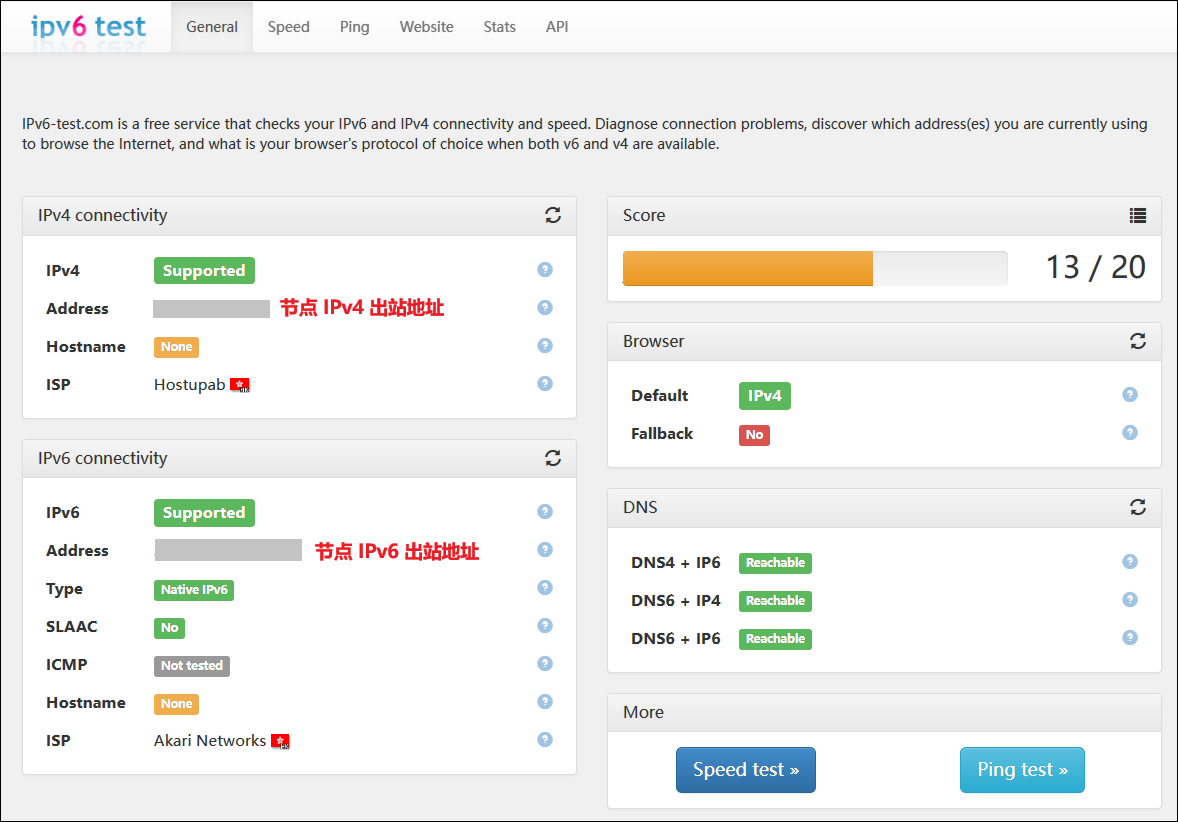
Task: Click the orange score progress bar
Action: tap(748, 268)
